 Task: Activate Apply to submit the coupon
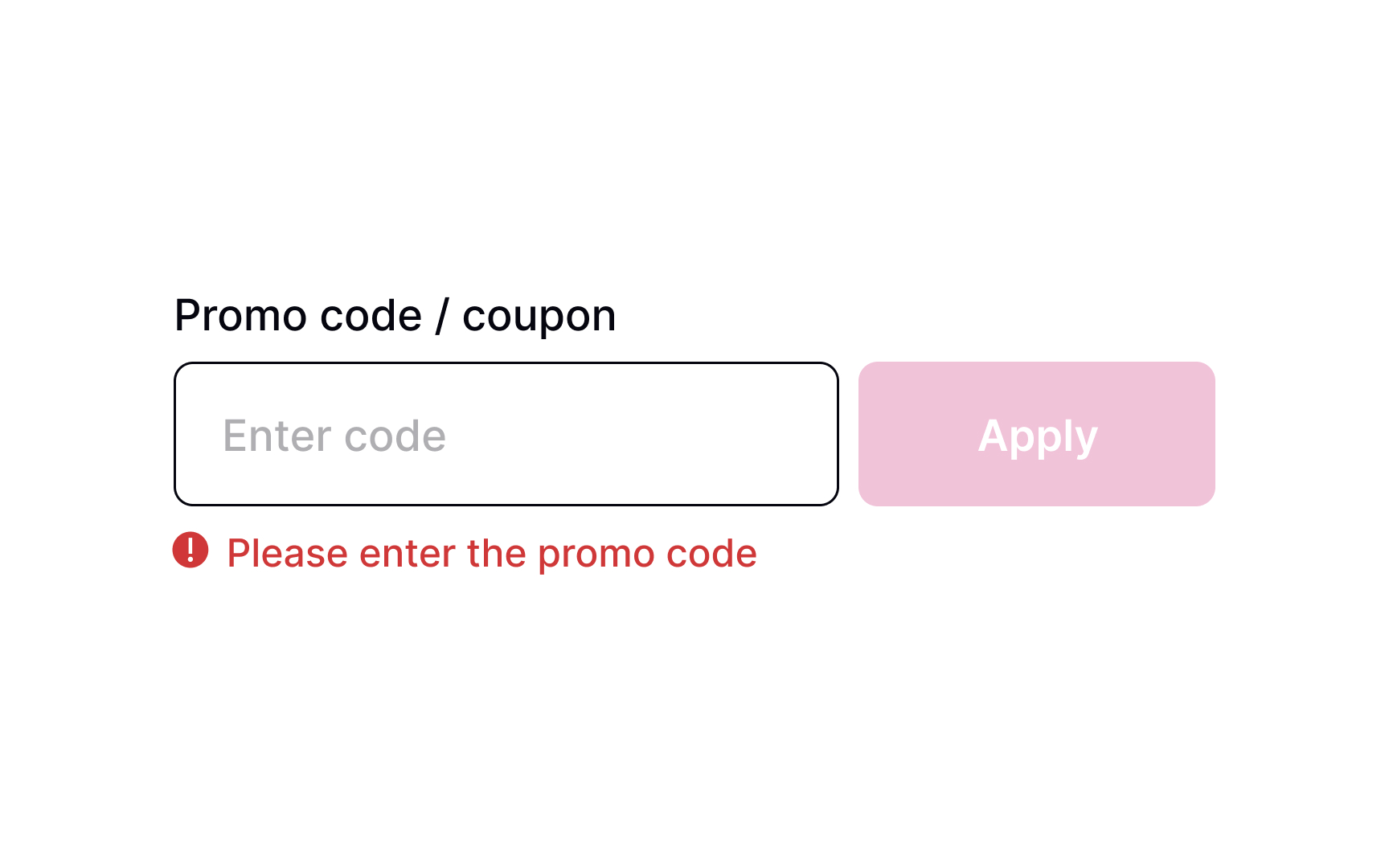[x=1036, y=434]
